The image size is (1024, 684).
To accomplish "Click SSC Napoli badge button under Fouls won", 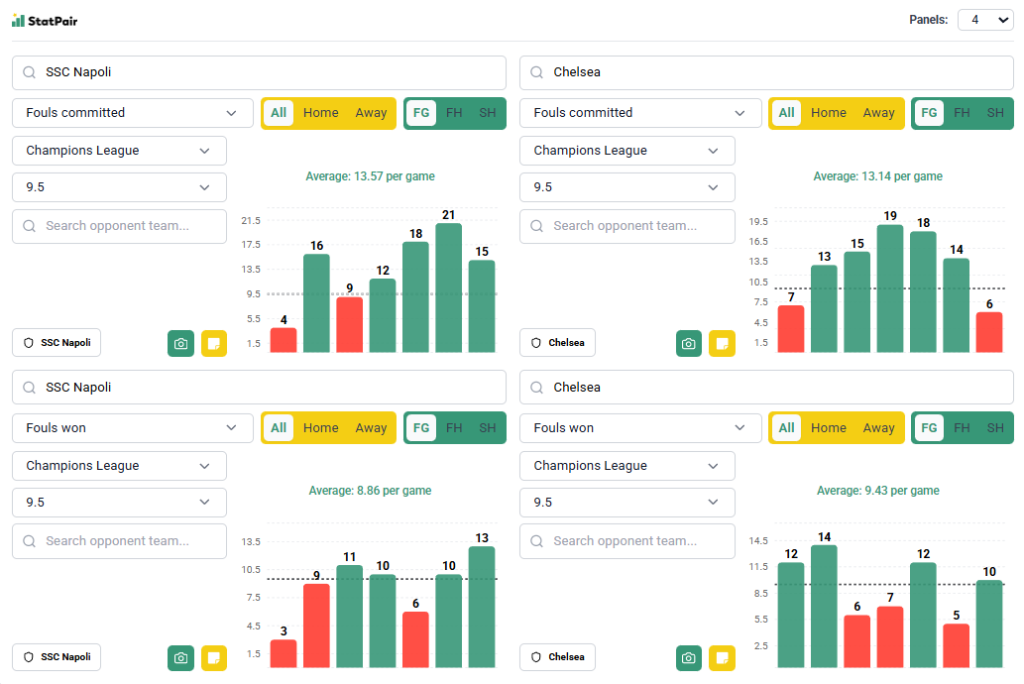I will click(57, 657).
